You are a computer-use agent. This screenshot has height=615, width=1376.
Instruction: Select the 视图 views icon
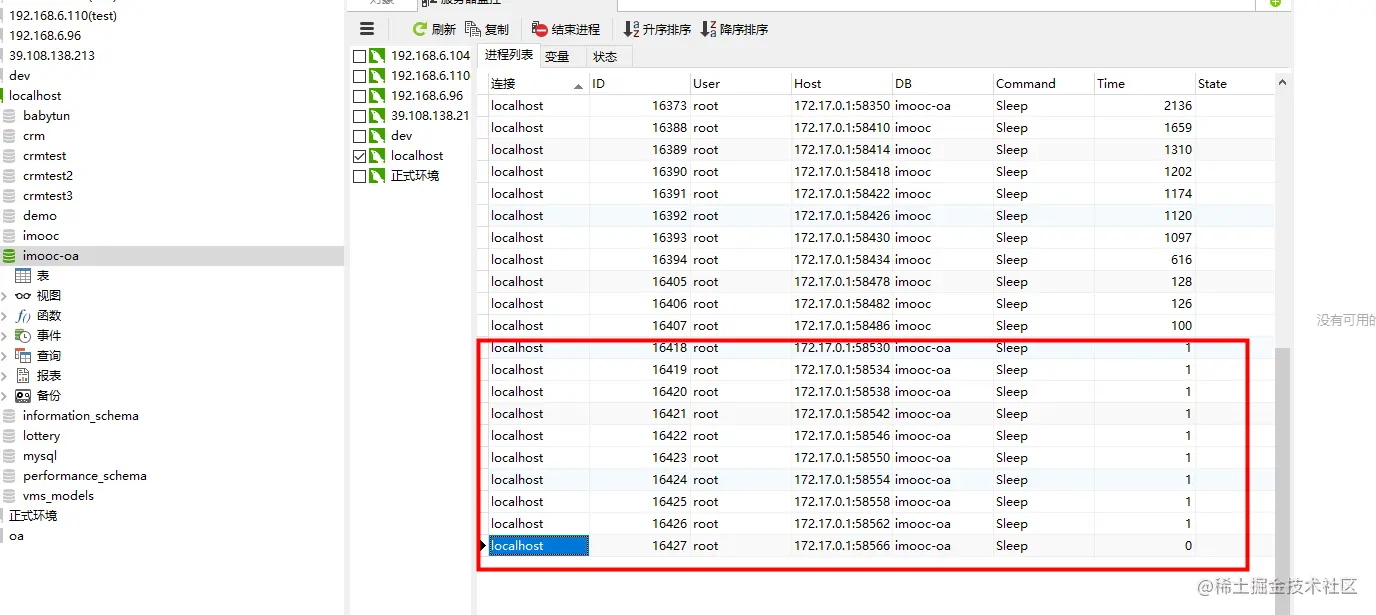click(x=23, y=296)
